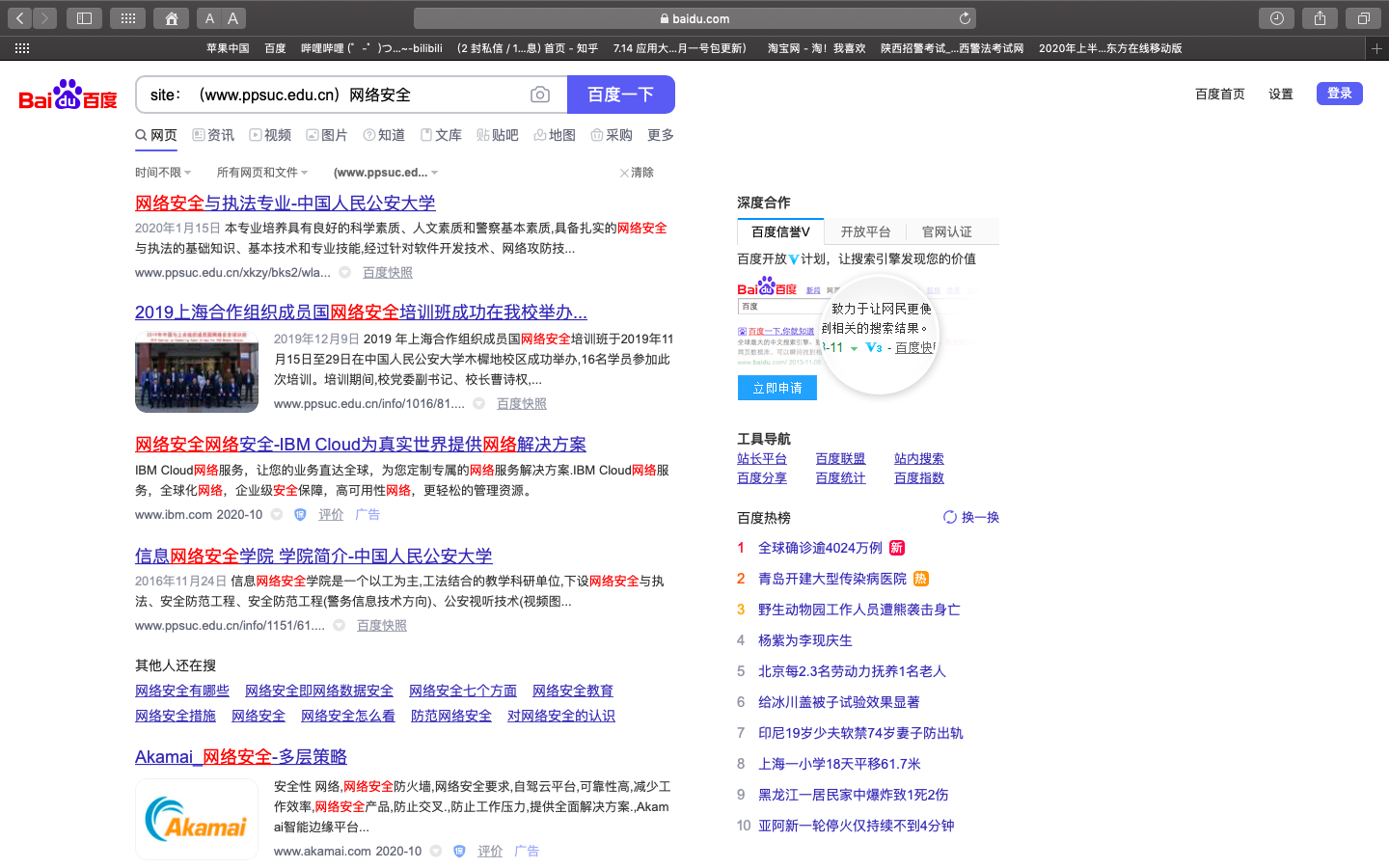Open the 淘宝网 bookmark
This screenshot has width=1389, height=868.
(x=816, y=48)
